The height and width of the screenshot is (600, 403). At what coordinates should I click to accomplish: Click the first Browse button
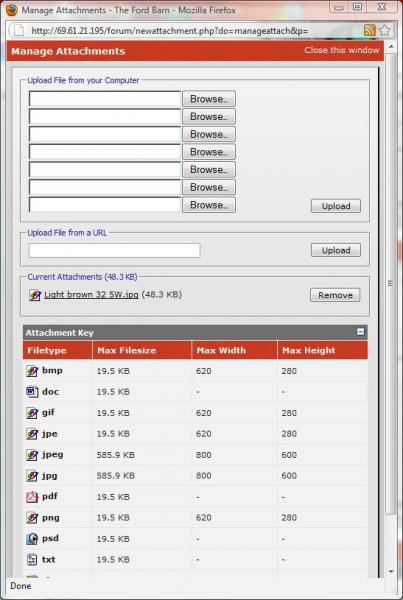pos(209,99)
